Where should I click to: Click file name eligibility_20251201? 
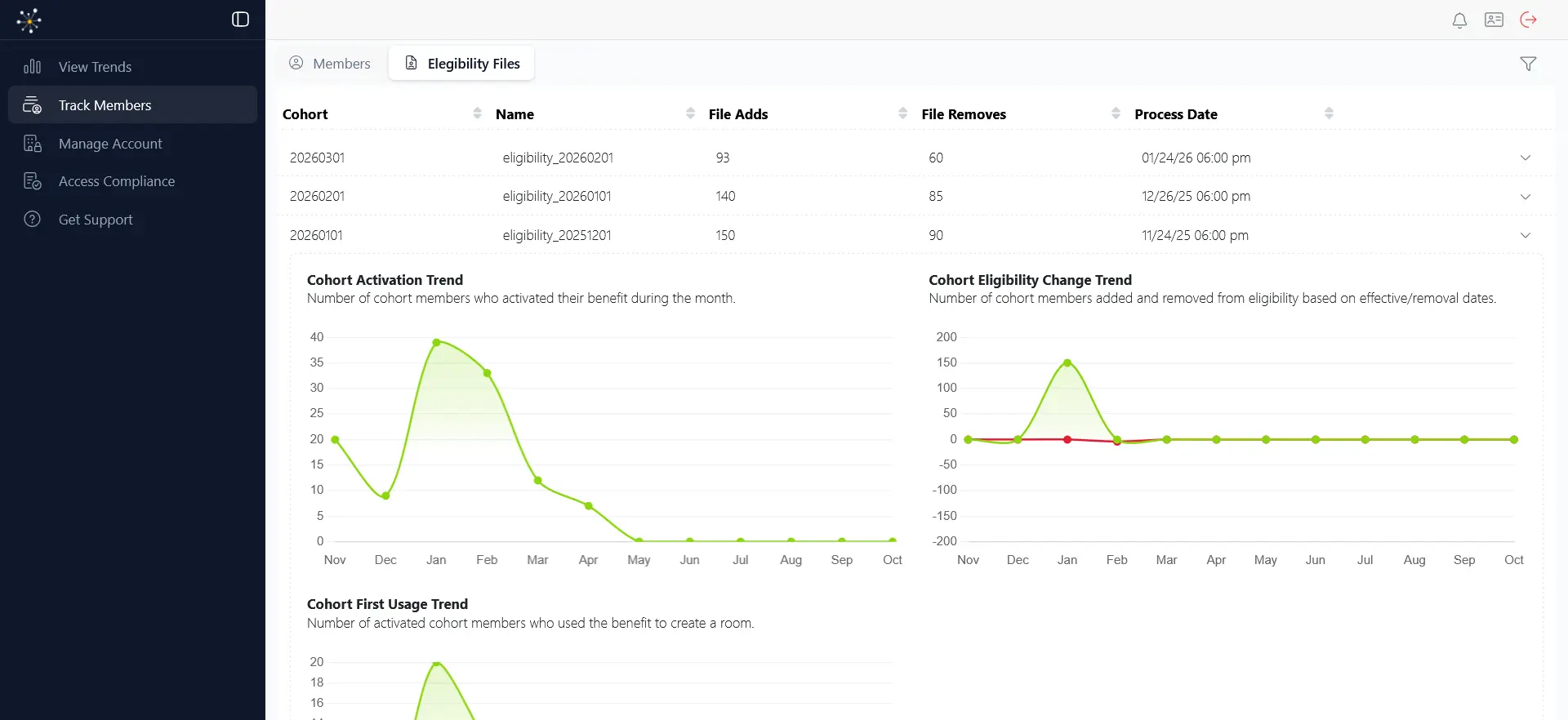(557, 235)
